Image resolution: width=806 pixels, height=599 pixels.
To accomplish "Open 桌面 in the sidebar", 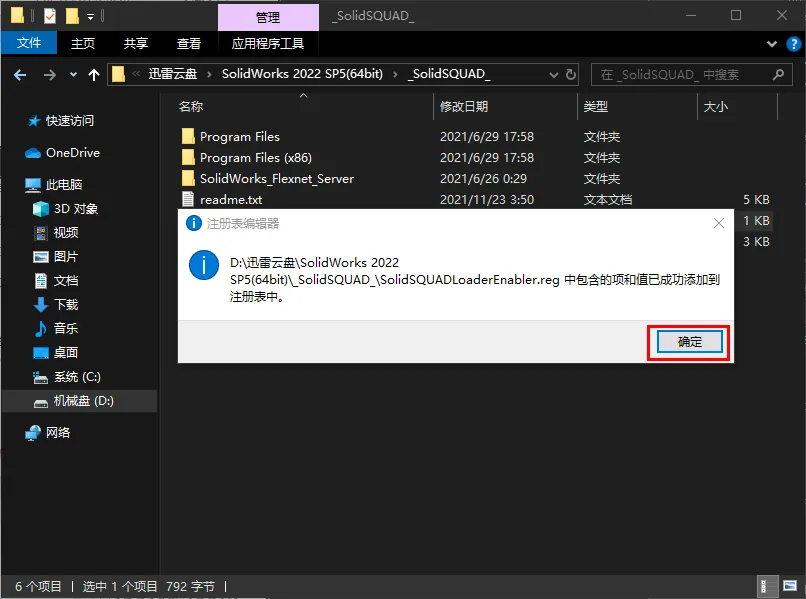I will pos(66,353).
